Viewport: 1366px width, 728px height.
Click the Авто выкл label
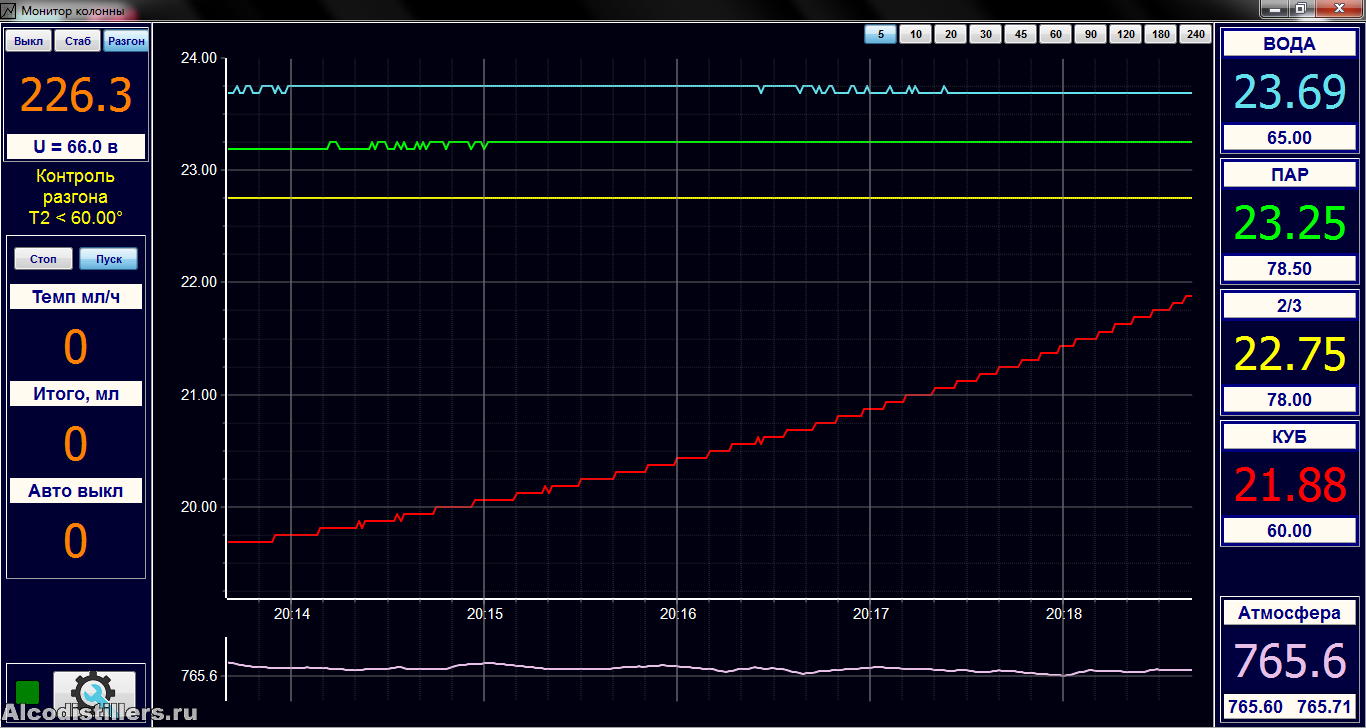tap(76, 491)
